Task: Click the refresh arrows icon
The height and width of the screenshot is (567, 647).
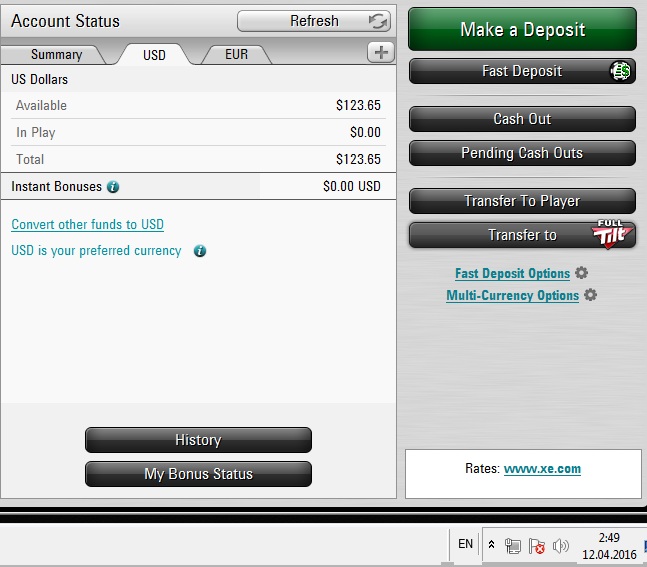Action: 378,21
